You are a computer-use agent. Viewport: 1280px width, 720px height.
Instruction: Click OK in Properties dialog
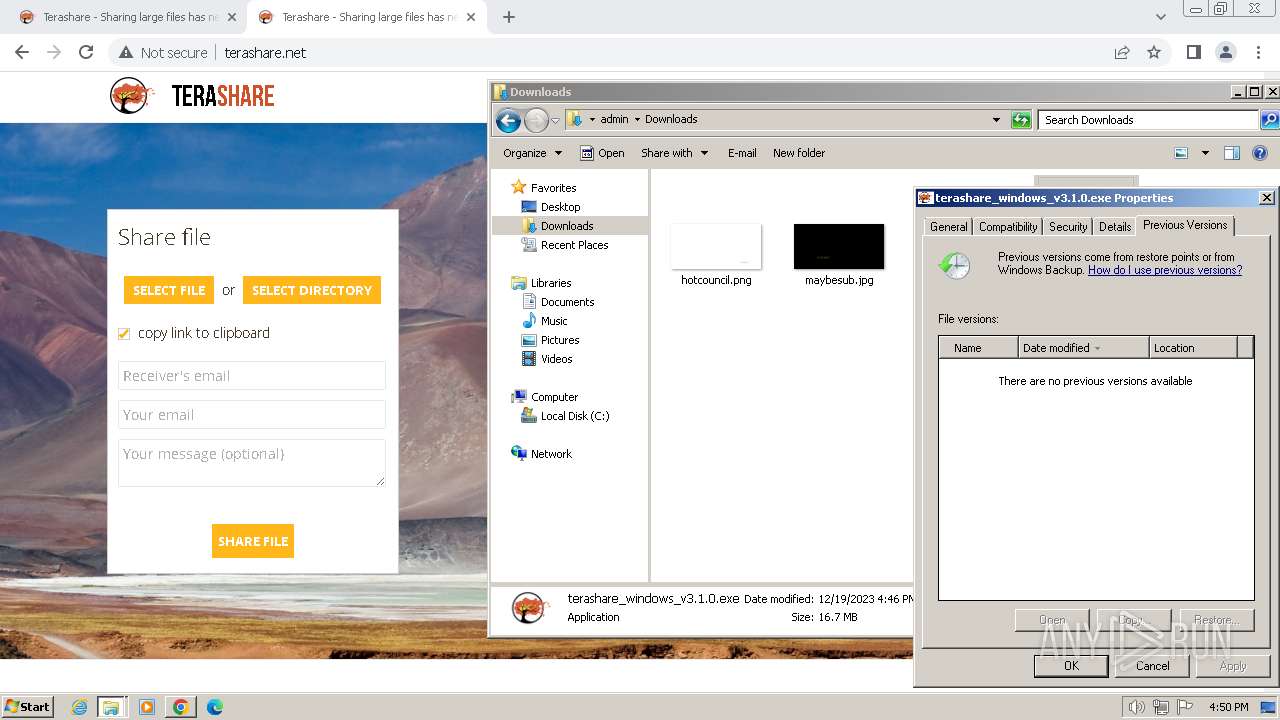(x=1071, y=666)
